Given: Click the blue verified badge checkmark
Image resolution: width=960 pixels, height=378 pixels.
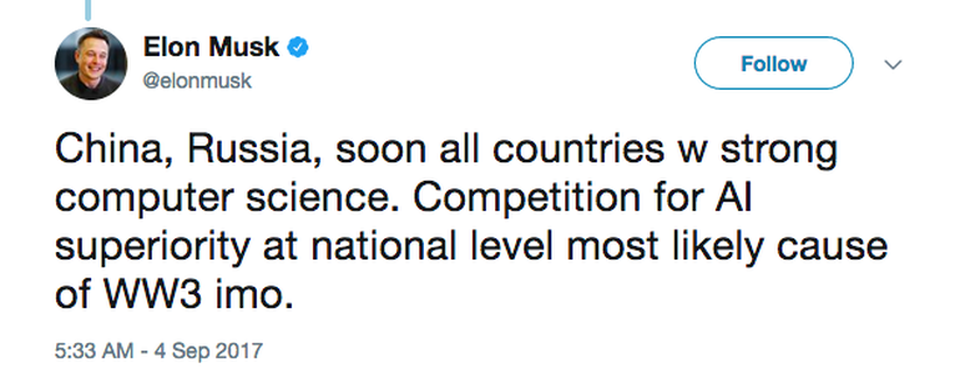Looking at the screenshot, I should pyautogui.click(x=298, y=47).
